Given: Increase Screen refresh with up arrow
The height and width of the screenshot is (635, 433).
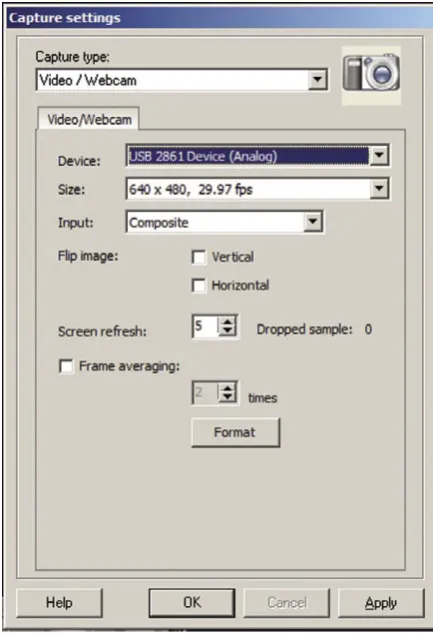Looking at the screenshot, I should pos(228,322).
